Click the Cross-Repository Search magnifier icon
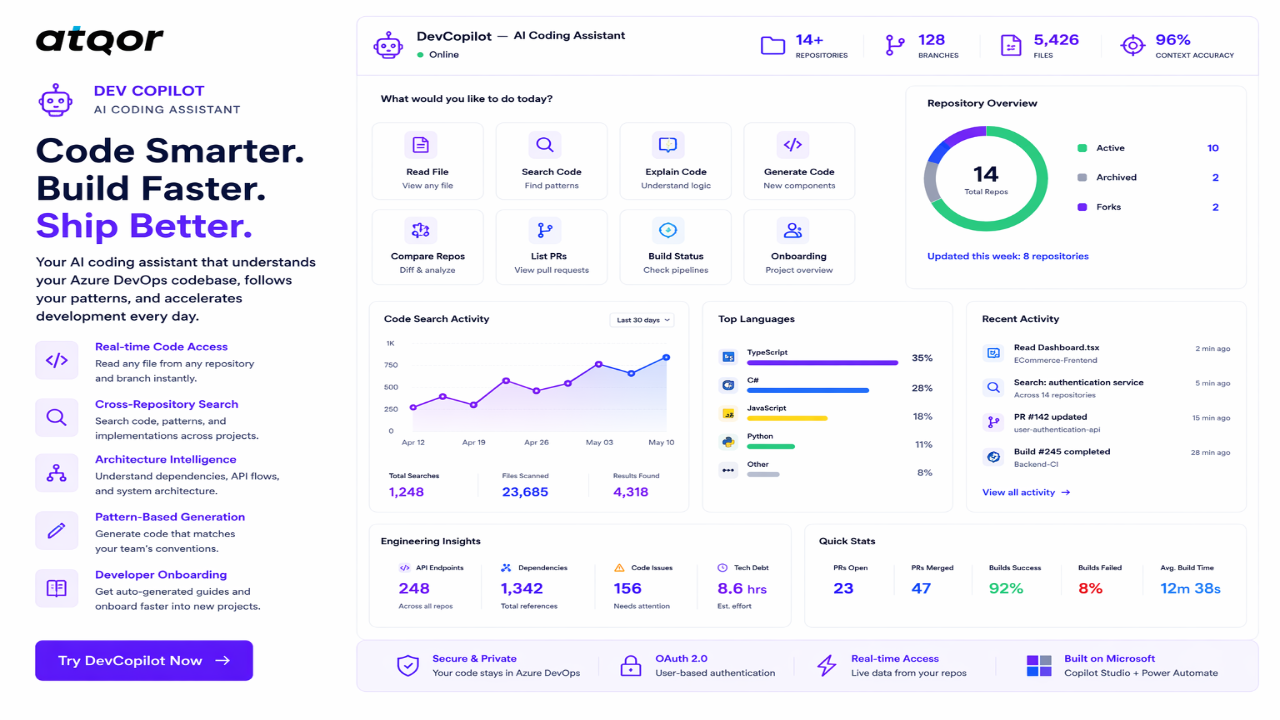The height and width of the screenshot is (720, 1280). 57,417
